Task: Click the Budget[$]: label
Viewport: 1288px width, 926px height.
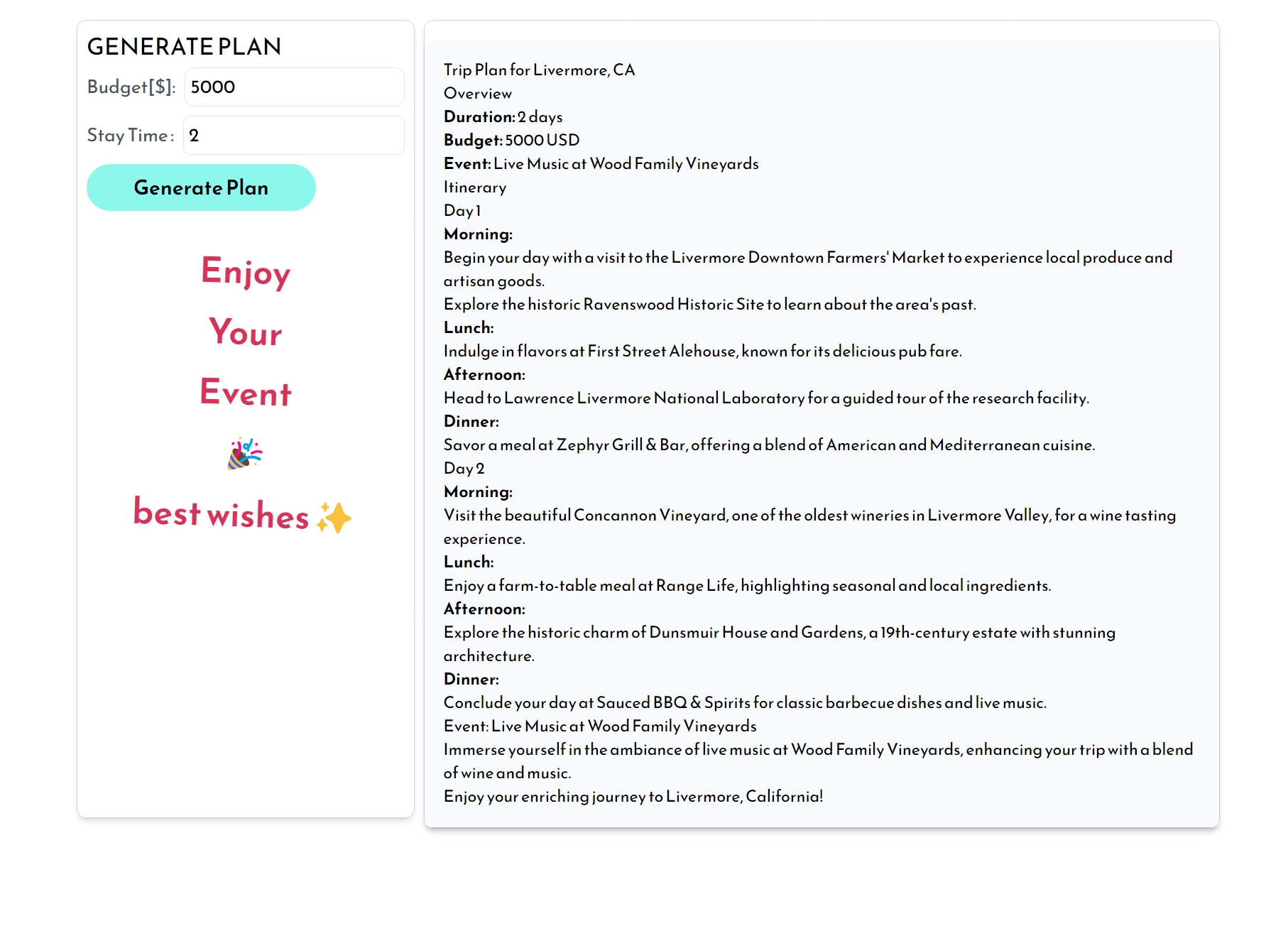Action: click(x=131, y=87)
